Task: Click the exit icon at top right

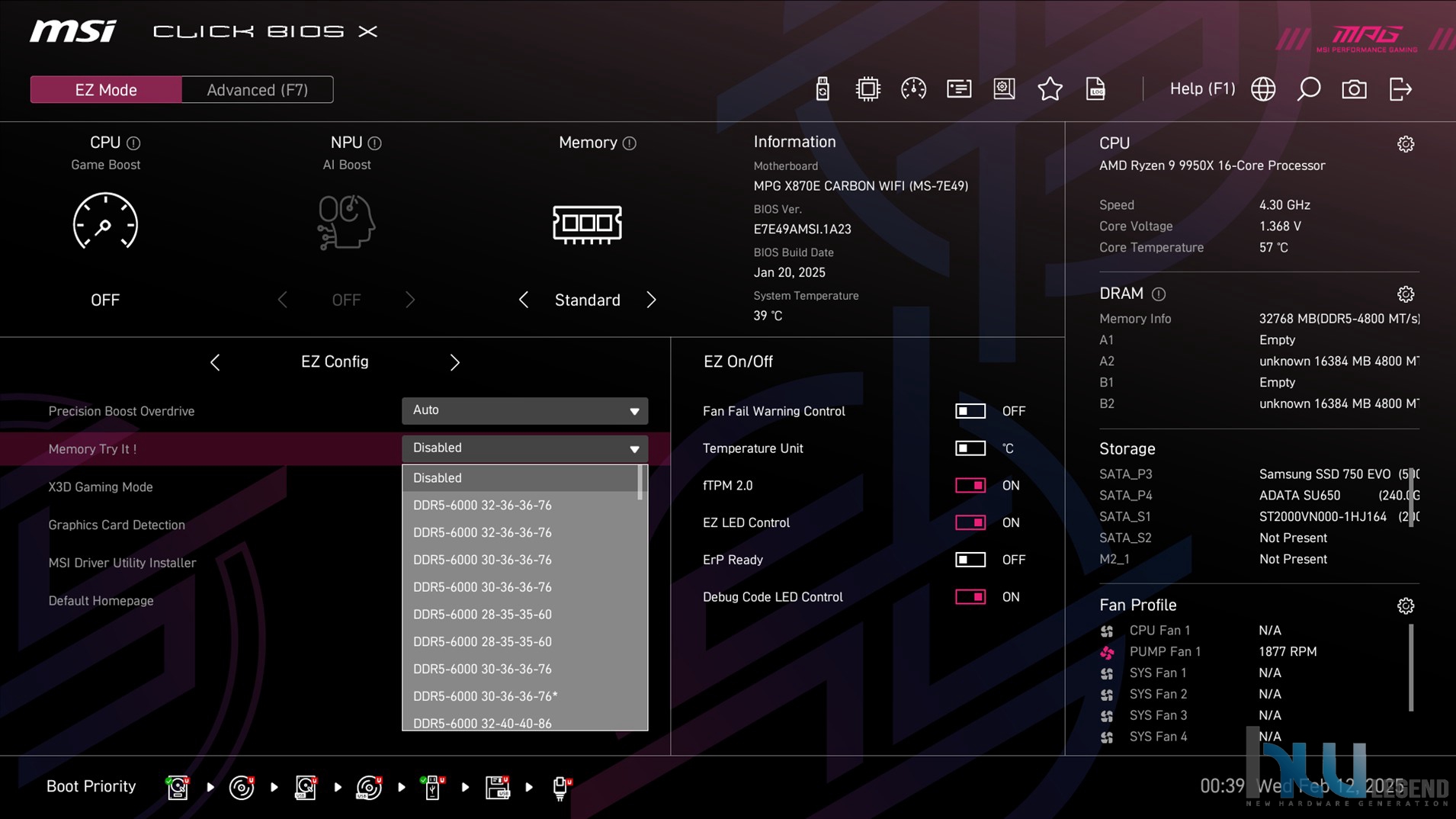Action: (1400, 89)
